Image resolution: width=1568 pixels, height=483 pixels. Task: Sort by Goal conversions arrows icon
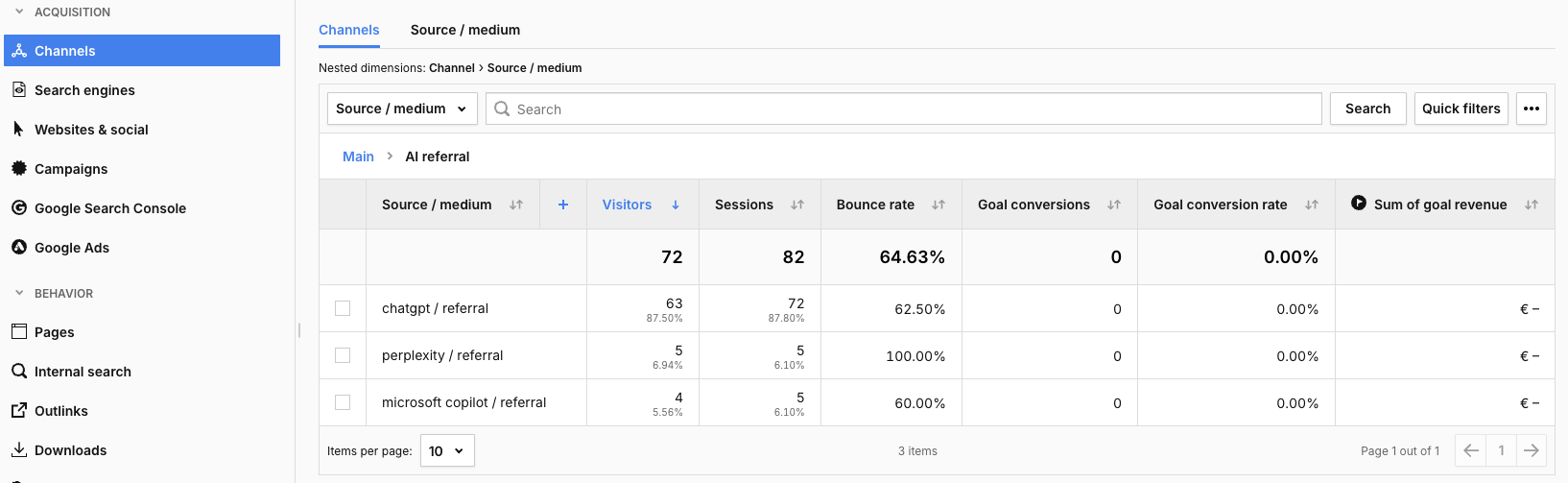1114,205
